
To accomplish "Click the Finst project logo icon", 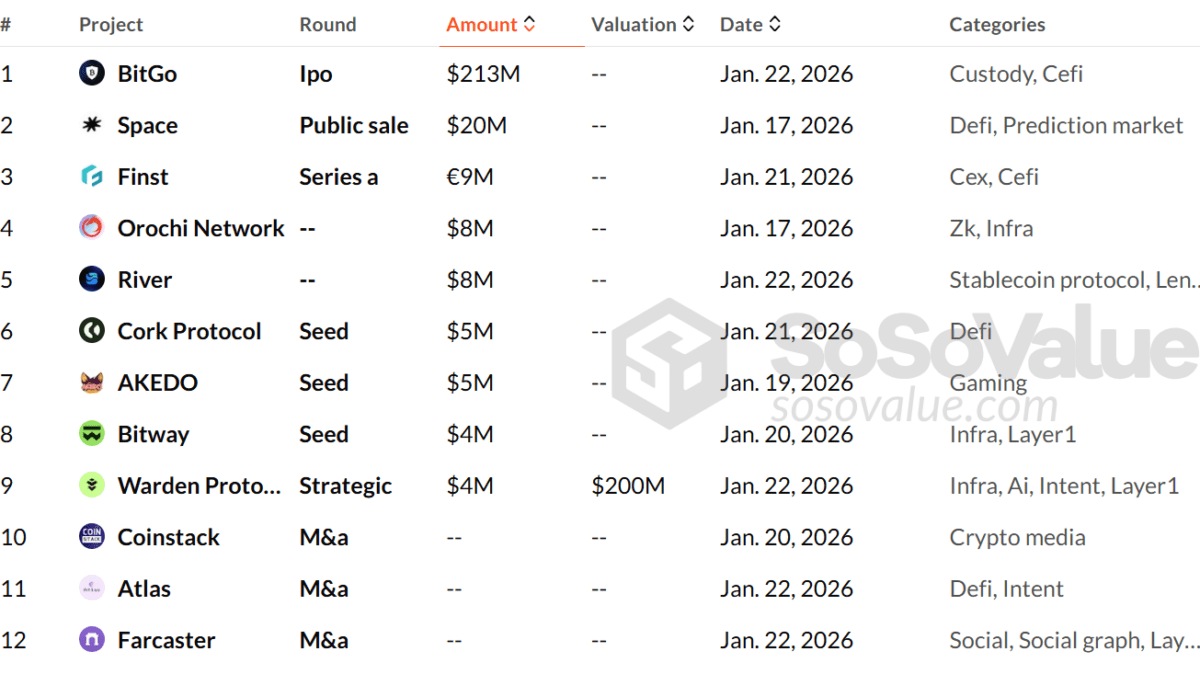I will 92,177.
